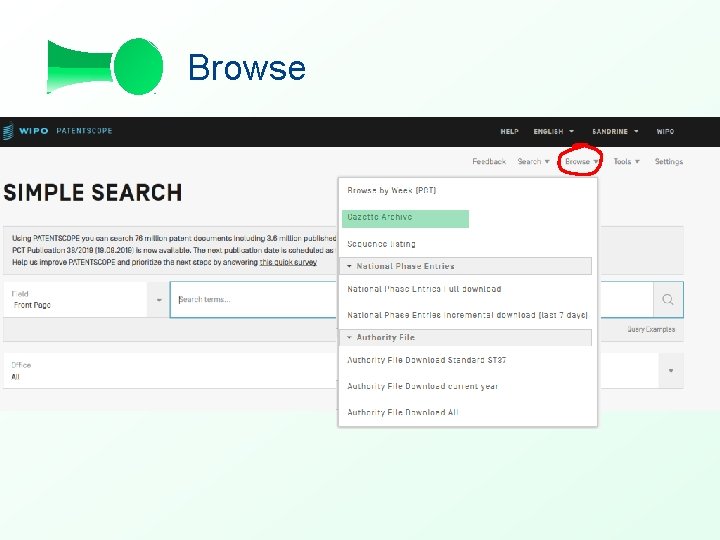Select Authority File Download All
Viewport: 720px width, 540px height.
click(403, 412)
